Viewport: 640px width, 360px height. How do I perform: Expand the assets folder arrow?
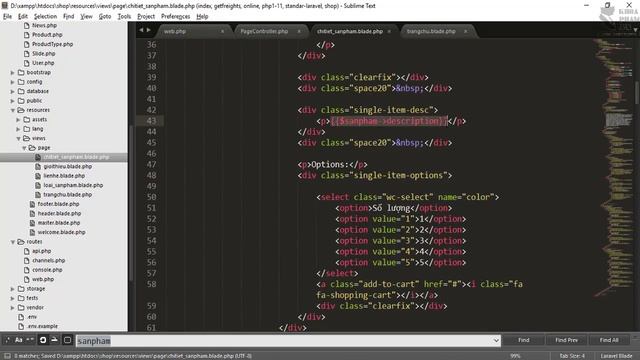18,120
